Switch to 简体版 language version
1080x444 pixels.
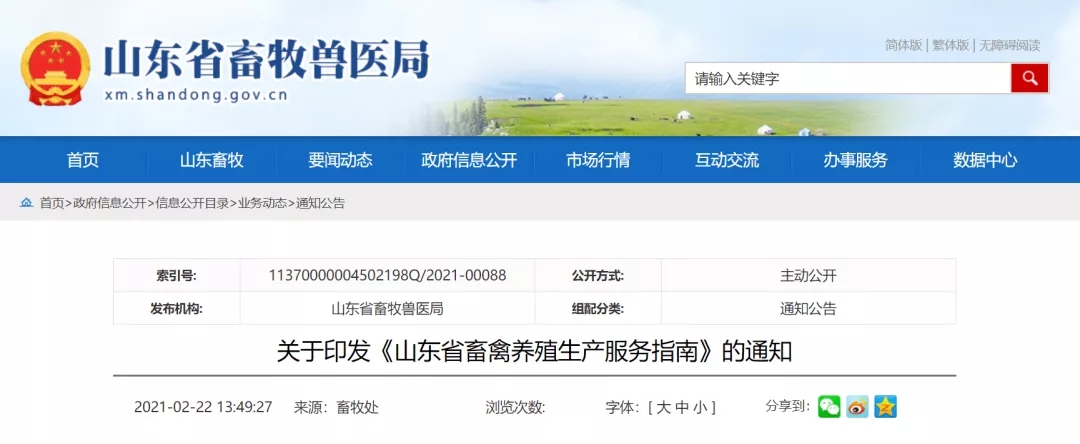point(903,45)
